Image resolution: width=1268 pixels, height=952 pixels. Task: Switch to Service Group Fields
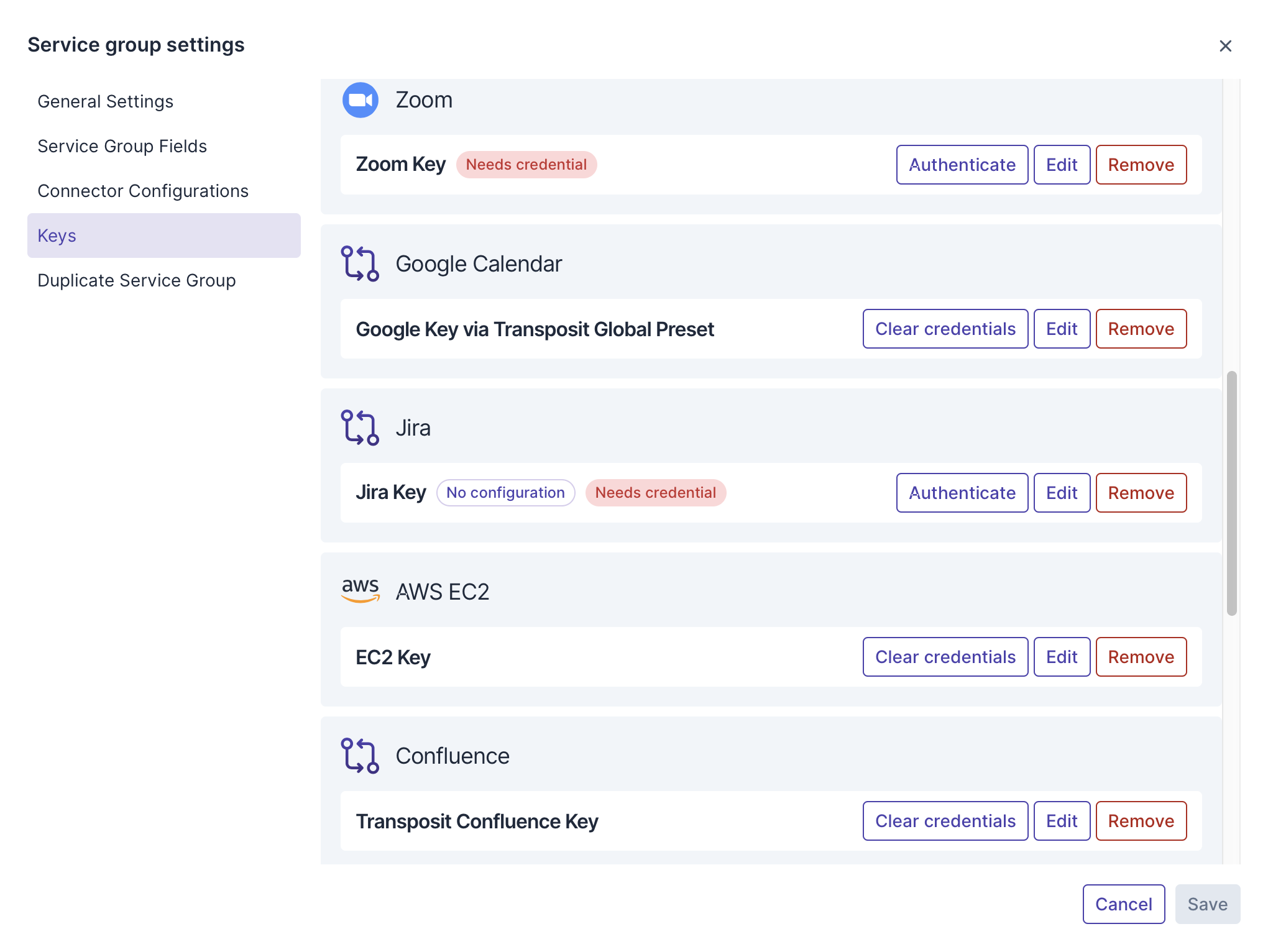point(122,146)
